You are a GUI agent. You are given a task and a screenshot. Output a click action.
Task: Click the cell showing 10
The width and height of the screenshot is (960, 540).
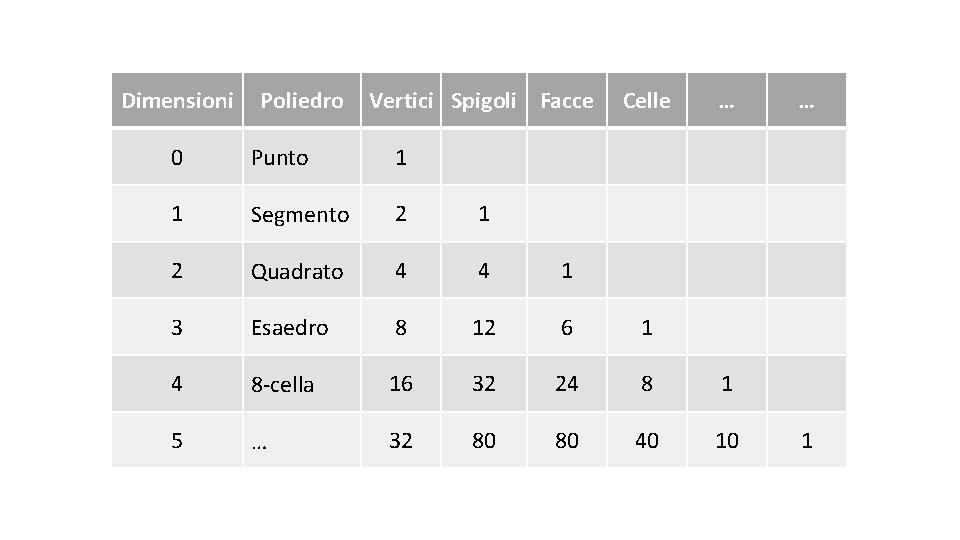pyautogui.click(x=727, y=440)
